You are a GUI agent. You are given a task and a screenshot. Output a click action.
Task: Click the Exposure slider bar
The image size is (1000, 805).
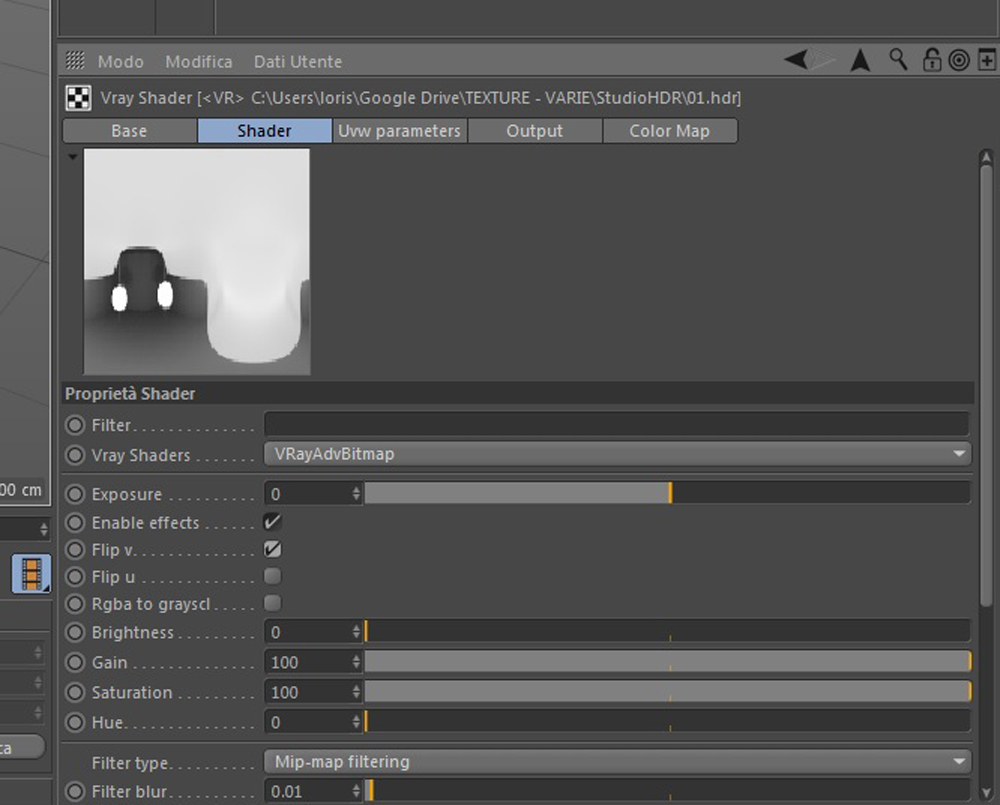(x=667, y=493)
